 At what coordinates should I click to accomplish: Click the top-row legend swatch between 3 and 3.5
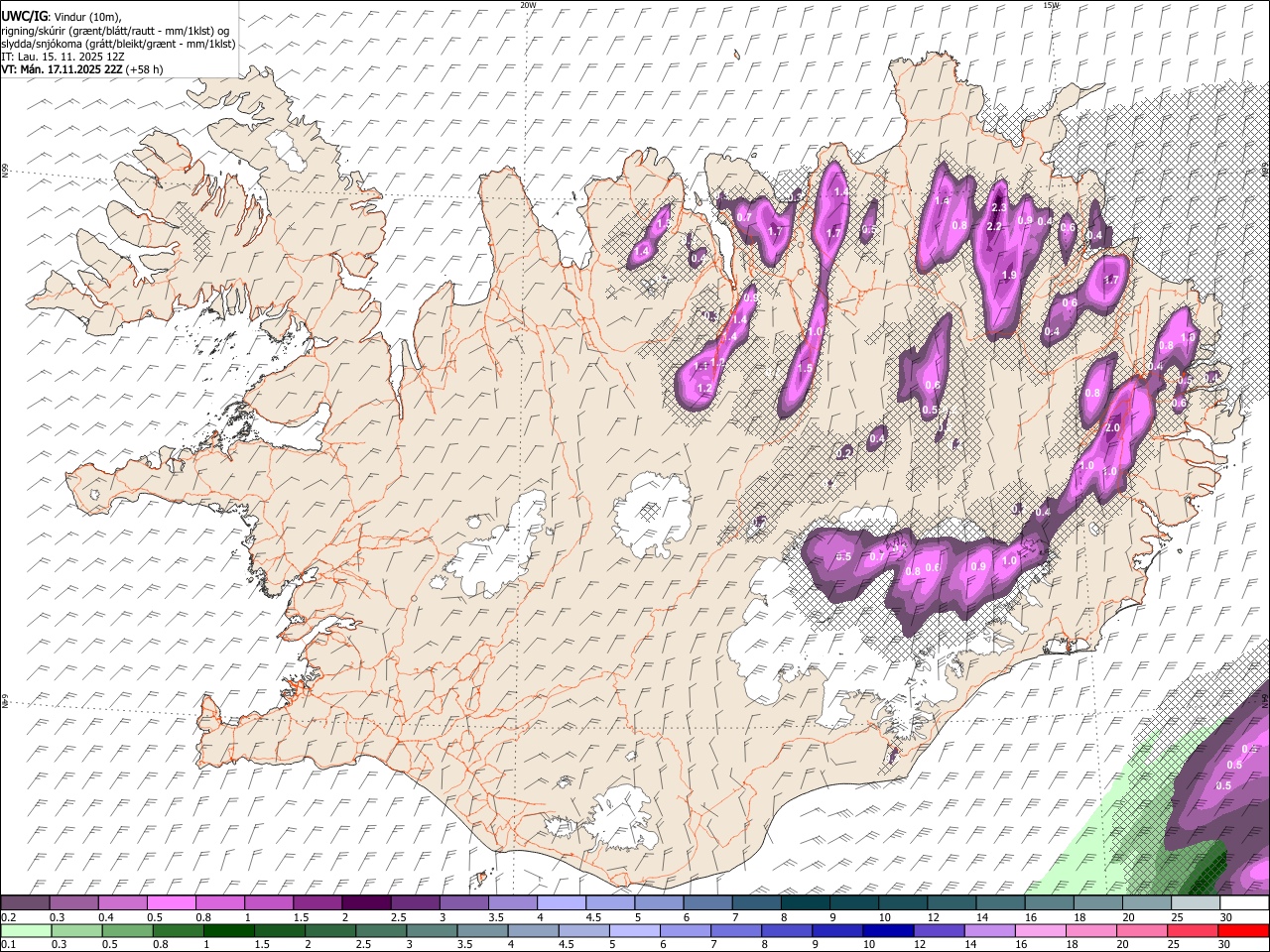pyautogui.click(x=463, y=903)
